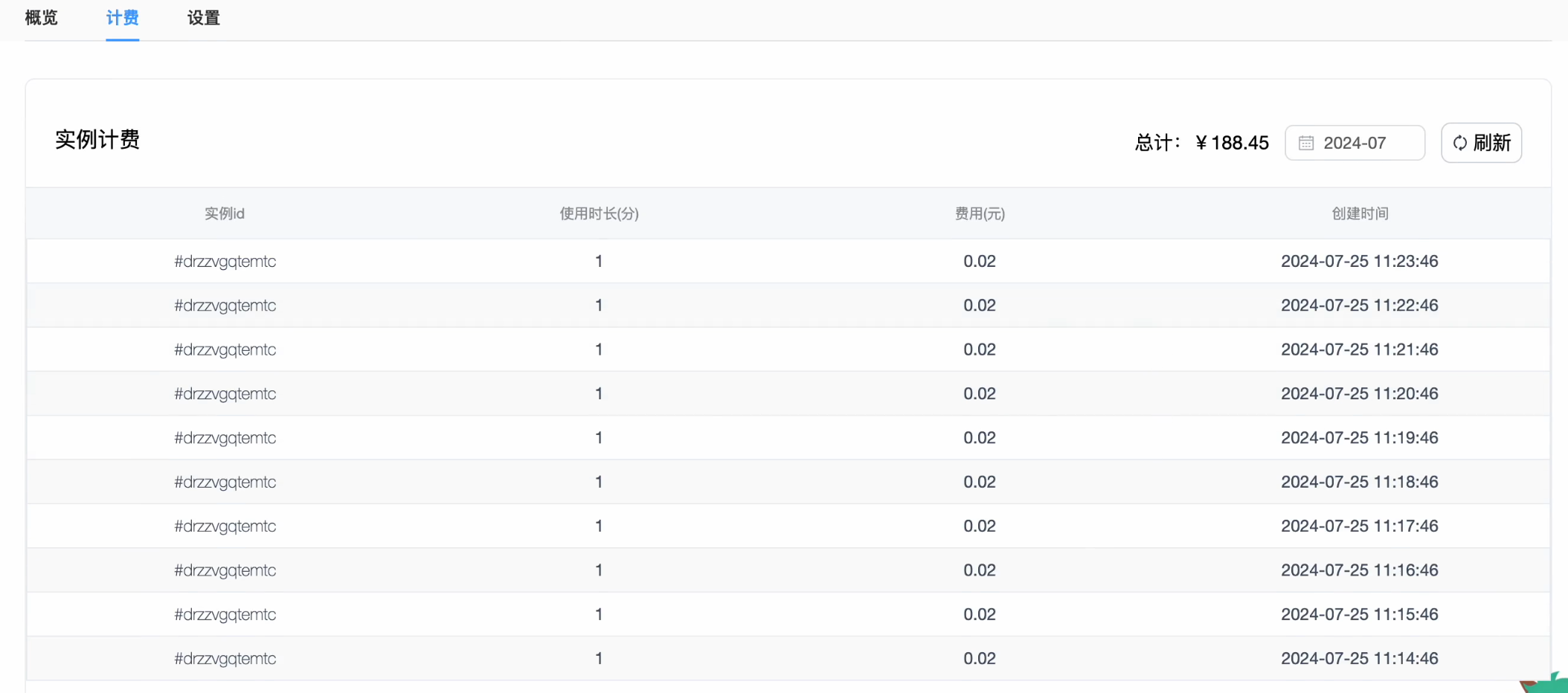Click the 使用时长(分) column header

pyautogui.click(x=599, y=214)
